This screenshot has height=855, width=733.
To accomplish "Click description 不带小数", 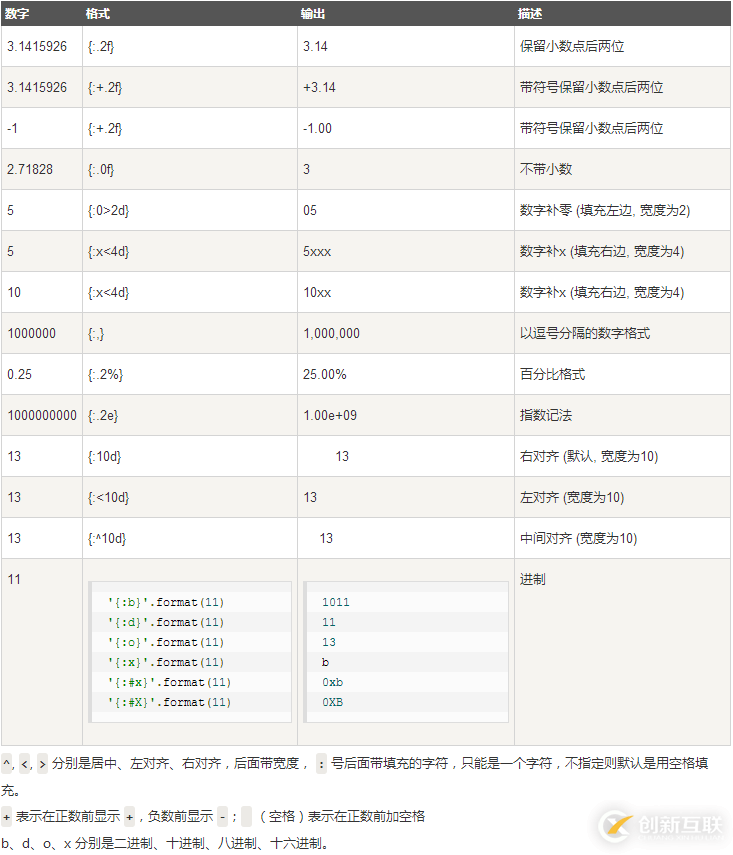I will tap(546, 170).
